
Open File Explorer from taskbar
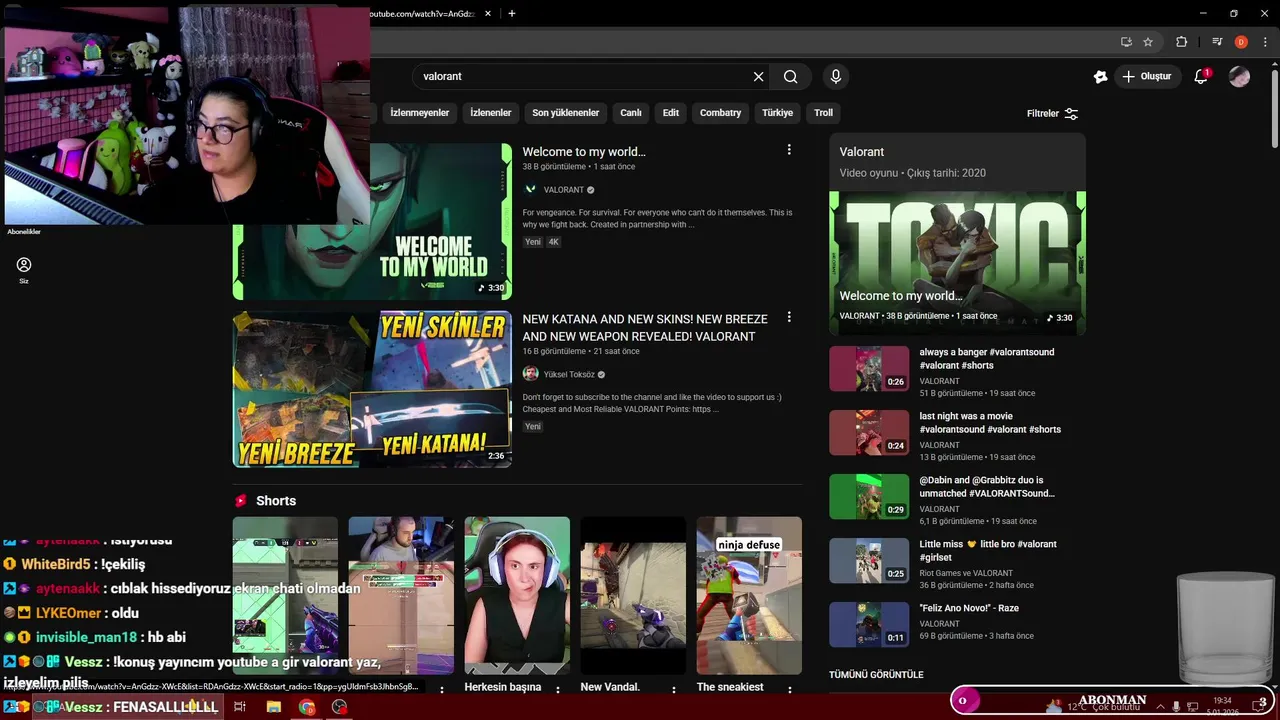pos(273,707)
